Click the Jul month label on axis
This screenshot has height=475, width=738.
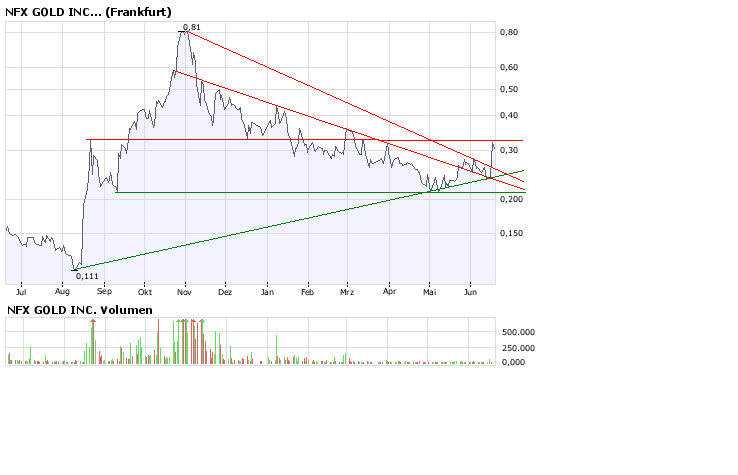pos(23,293)
